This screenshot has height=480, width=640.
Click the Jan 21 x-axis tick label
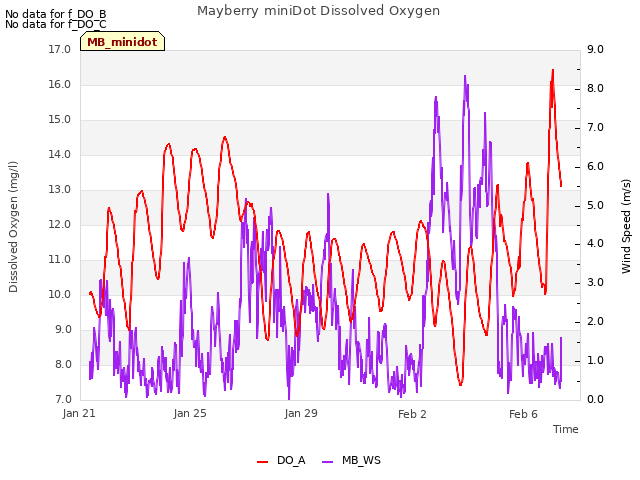[79, 414]
